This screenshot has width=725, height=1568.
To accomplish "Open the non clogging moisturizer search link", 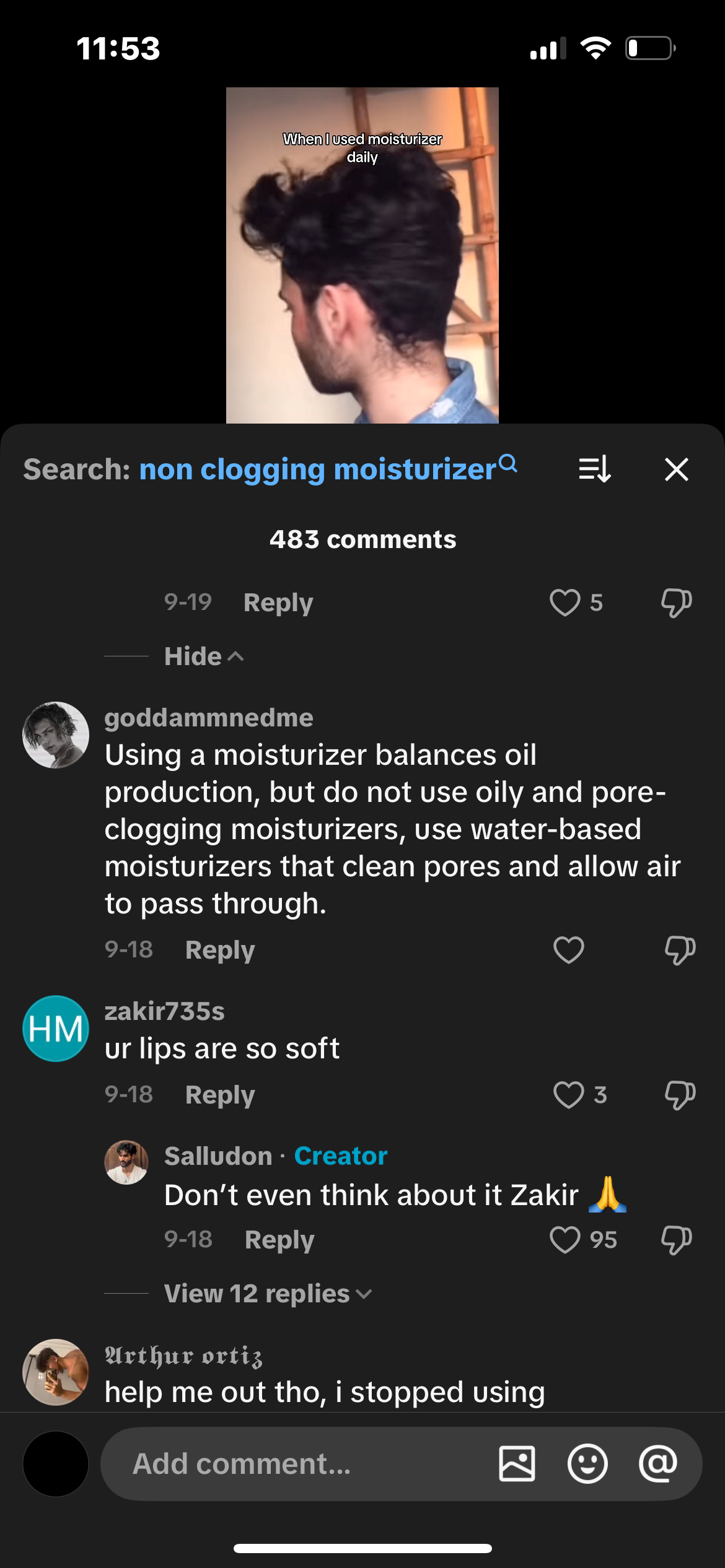I will (317, 469).
